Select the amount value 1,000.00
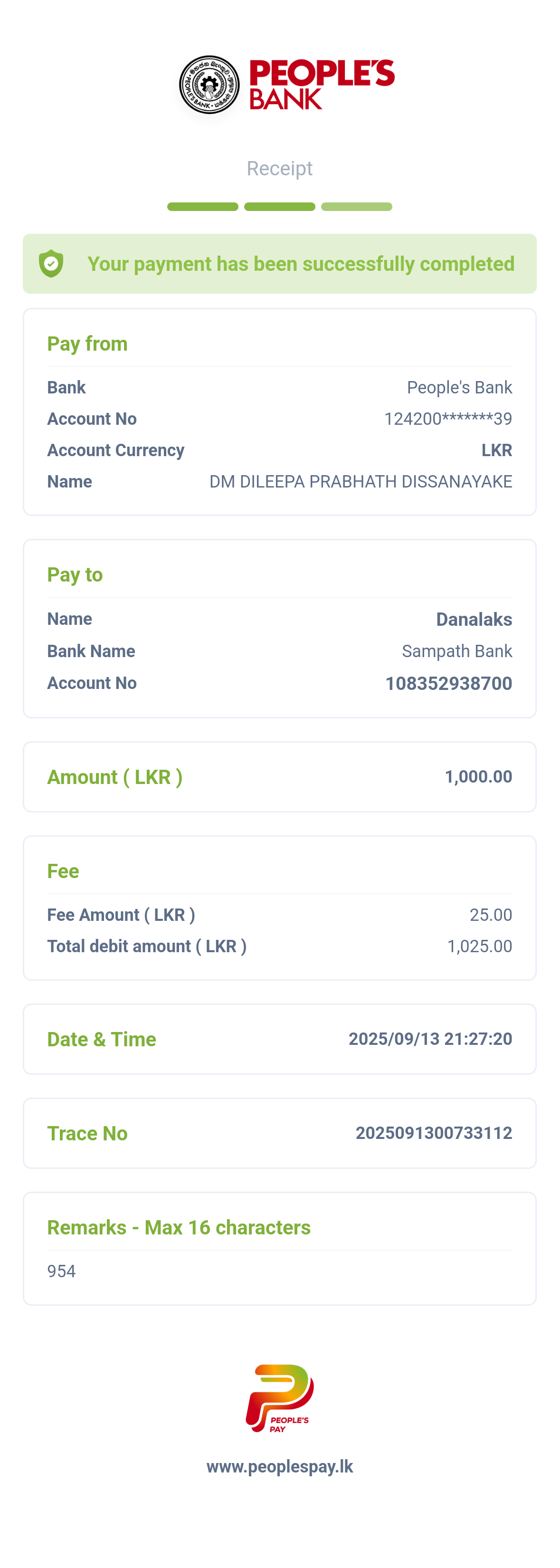Viewport: 560px width, 1568px height. [x=478, y=777]
